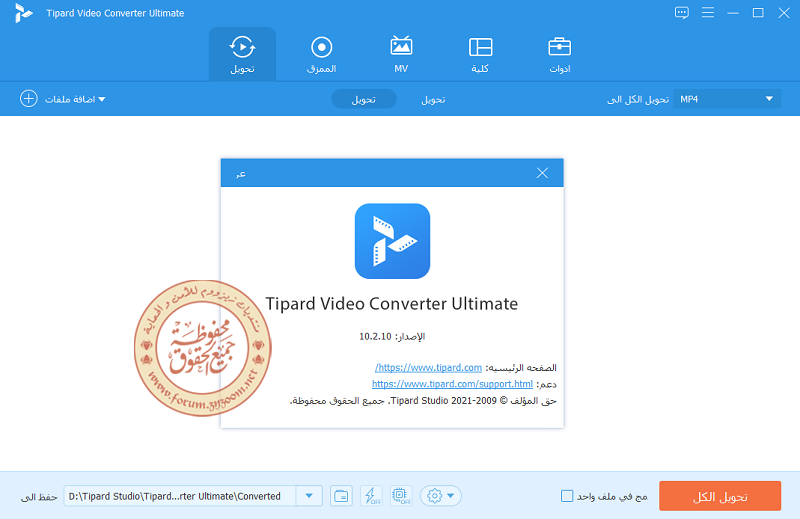The height and width of the screenshot is (519, 800).
Task: Minimize the Tipard window
Action: coord(733,13)
